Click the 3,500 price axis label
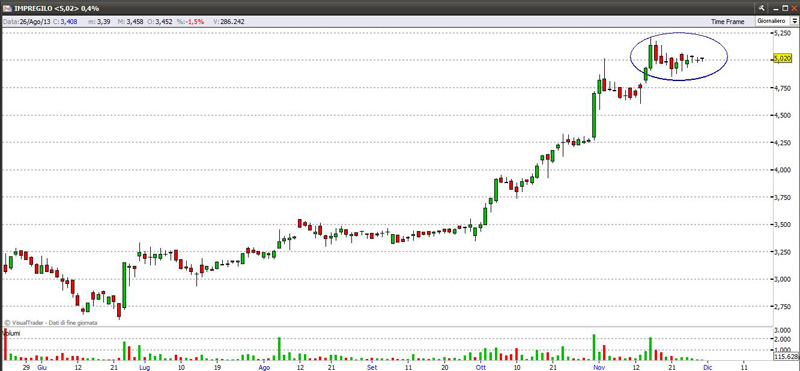The width and height of the screenshot is (800, 371). point(782,225)
